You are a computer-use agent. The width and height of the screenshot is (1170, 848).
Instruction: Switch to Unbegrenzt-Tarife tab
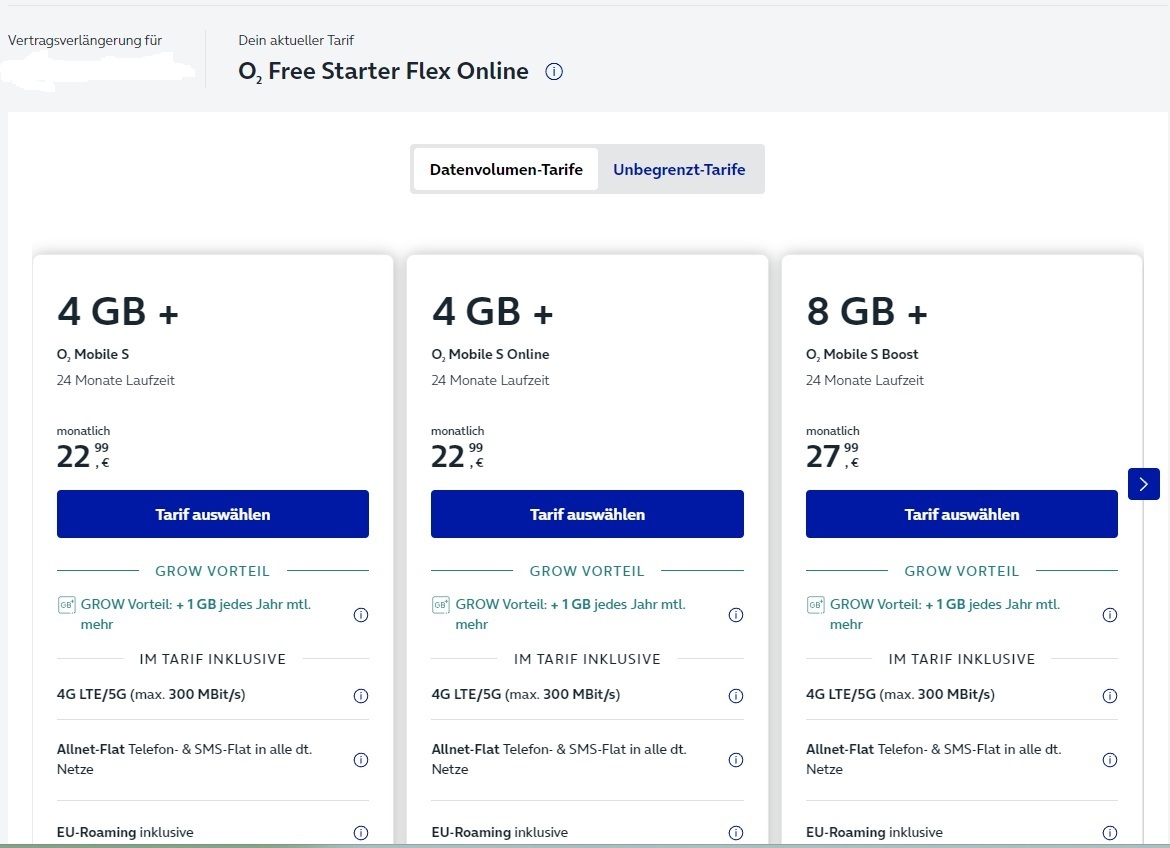point(679,169)
